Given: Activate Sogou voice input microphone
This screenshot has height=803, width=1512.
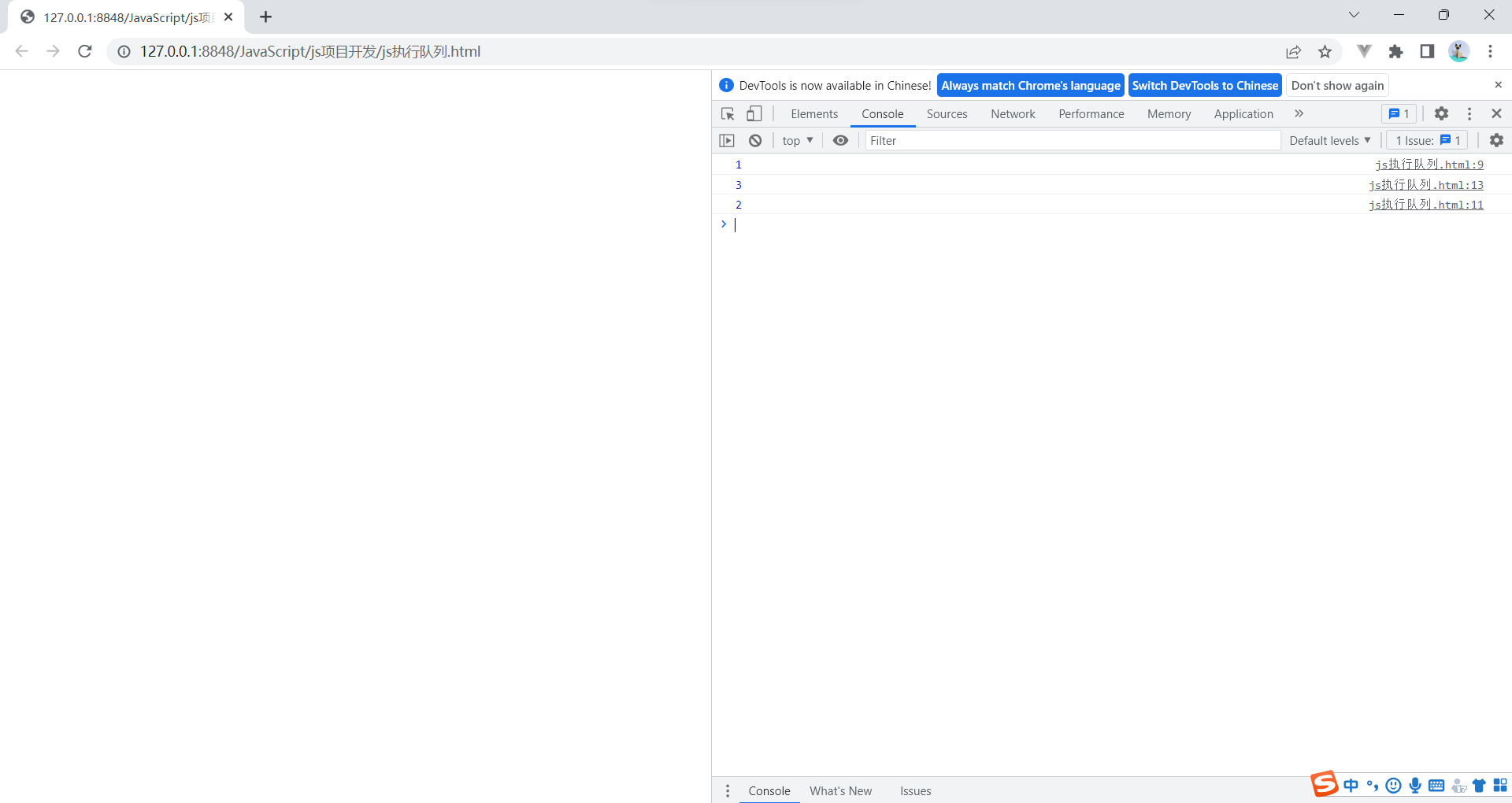Looking at the screenshot, I should click(x=1415, y=785).
